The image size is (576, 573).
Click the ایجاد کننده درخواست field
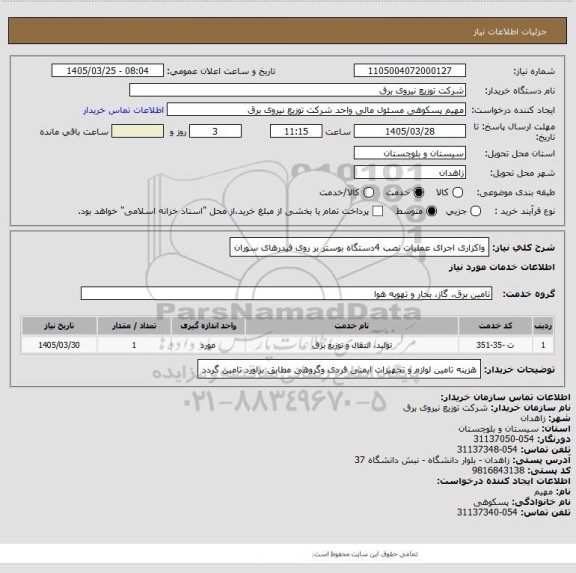(316, 110)
